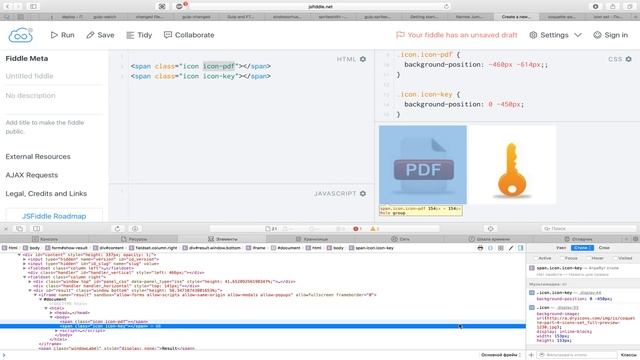
Task: Click the Untitled fiddle title field
Action: click(54, 76)
